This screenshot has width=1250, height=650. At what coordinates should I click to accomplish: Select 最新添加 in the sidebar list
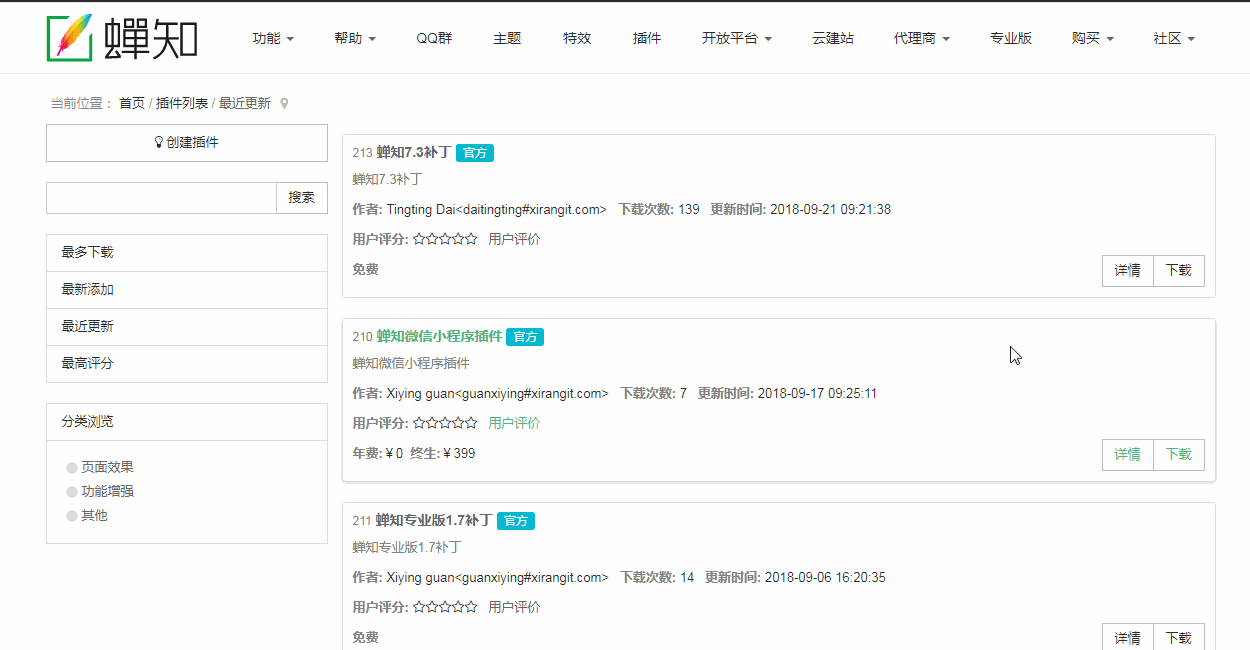pyautogui.click(x=187, y=290)
